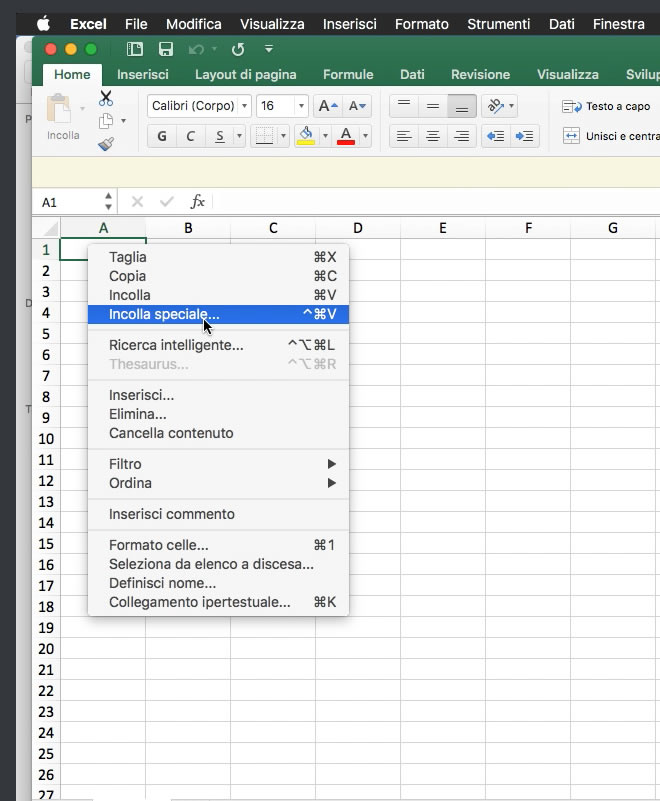The image size is (660, 801).
Task: Select column E header
Action: pos(443,228)
